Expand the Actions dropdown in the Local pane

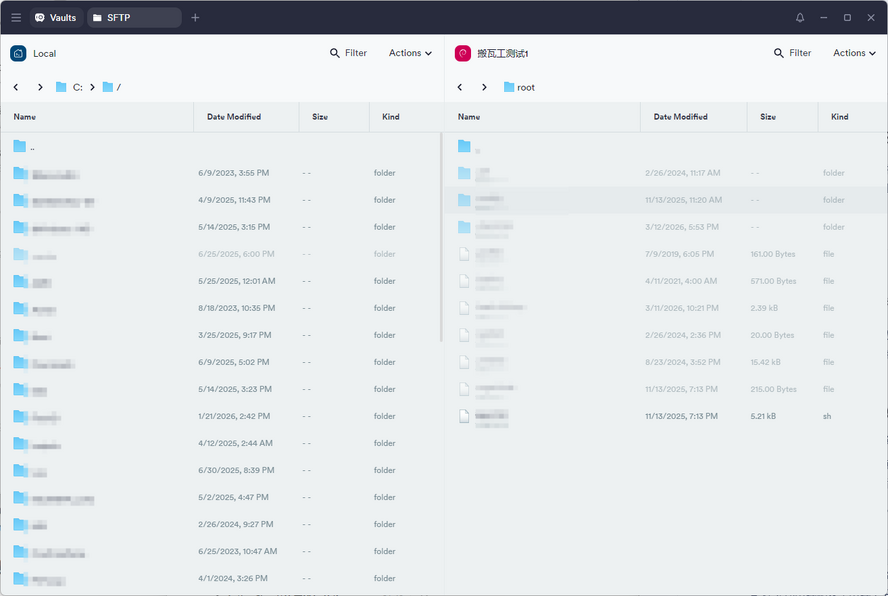pos(410,53)
